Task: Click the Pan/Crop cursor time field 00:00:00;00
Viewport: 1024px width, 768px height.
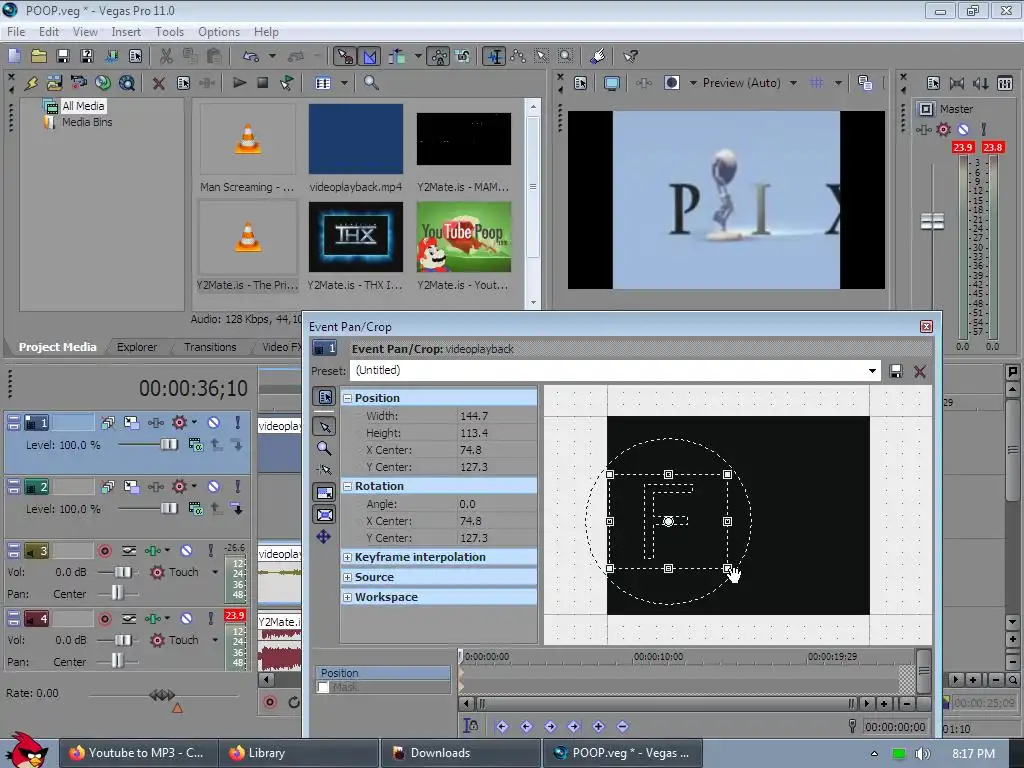Action: point(895,726)
